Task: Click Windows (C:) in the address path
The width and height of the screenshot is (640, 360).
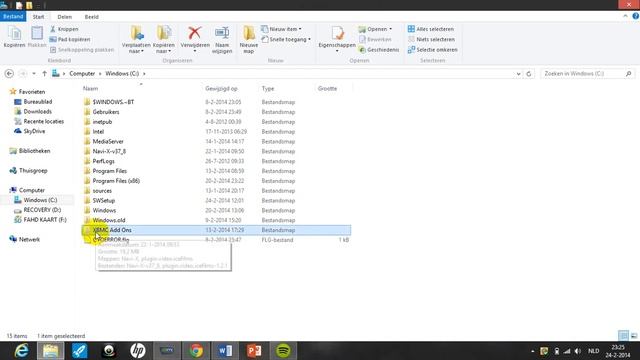Action: coord(122,73)
